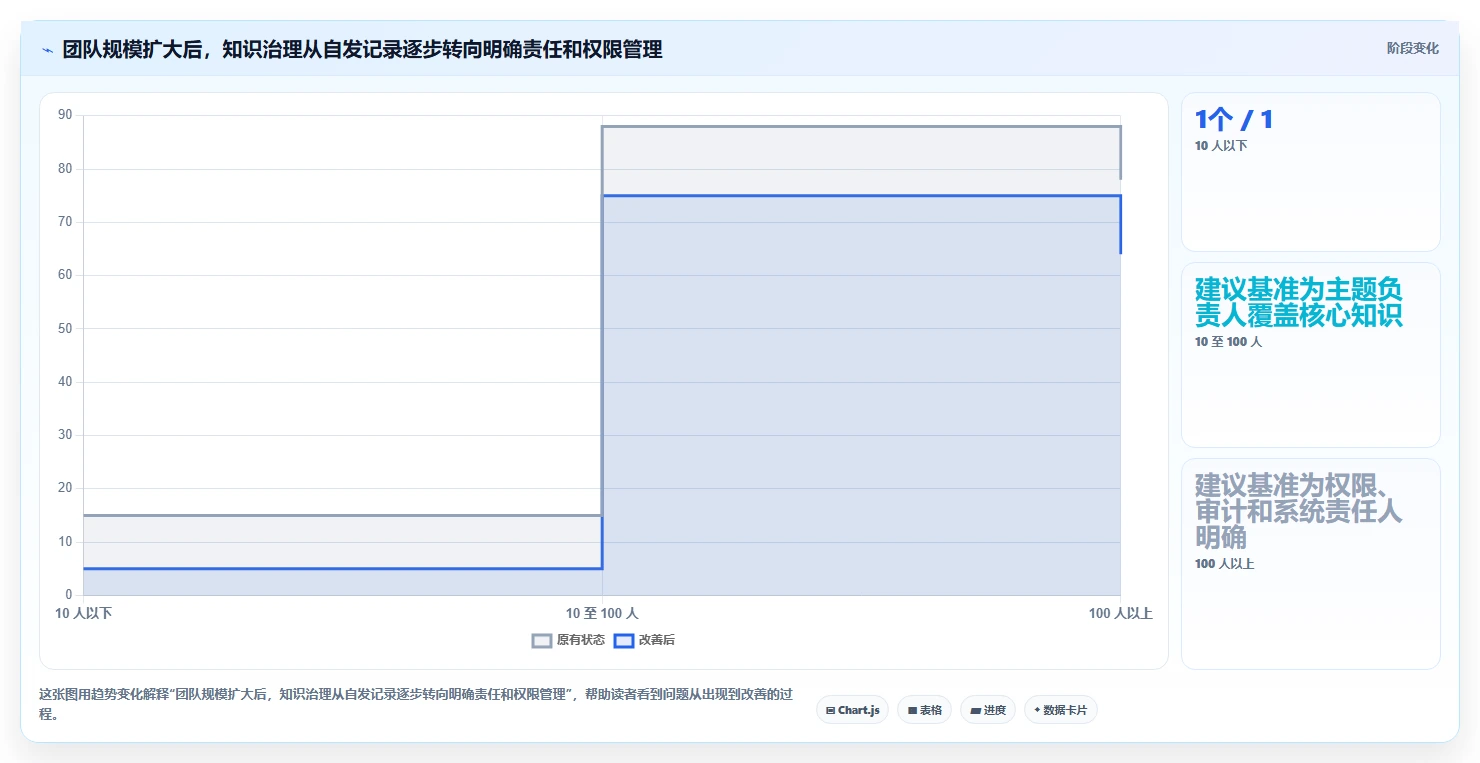Select the 表格 tag chip

924,710
